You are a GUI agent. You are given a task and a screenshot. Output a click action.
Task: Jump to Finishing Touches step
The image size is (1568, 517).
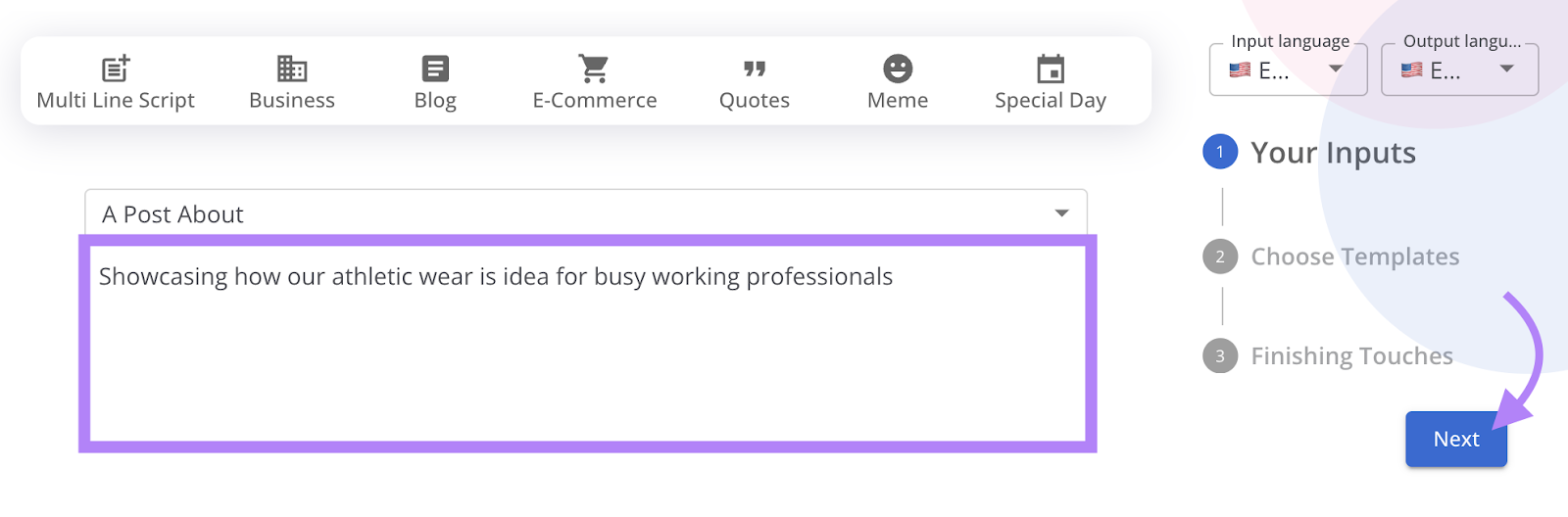[x=1351, y=356]
